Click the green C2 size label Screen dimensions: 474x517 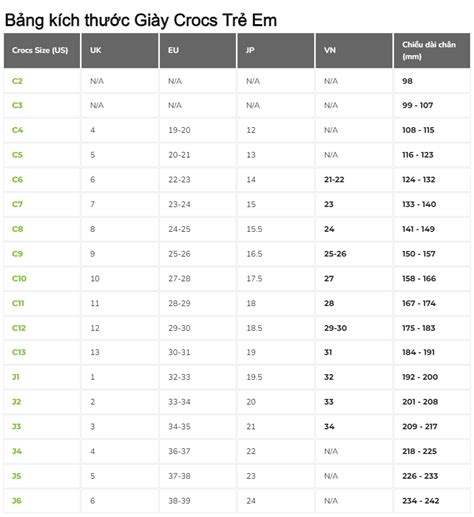pos(17,81)
